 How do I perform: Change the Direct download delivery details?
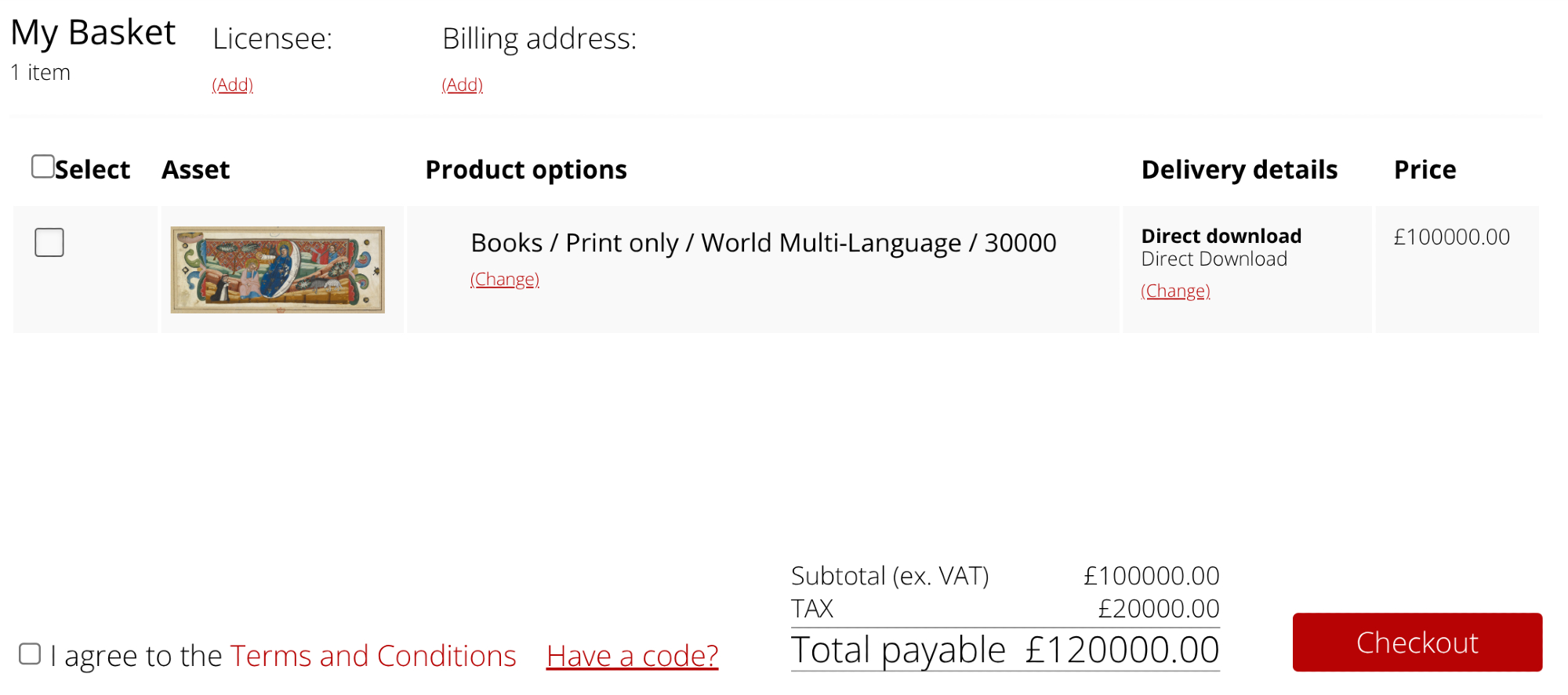[1175, 291]
